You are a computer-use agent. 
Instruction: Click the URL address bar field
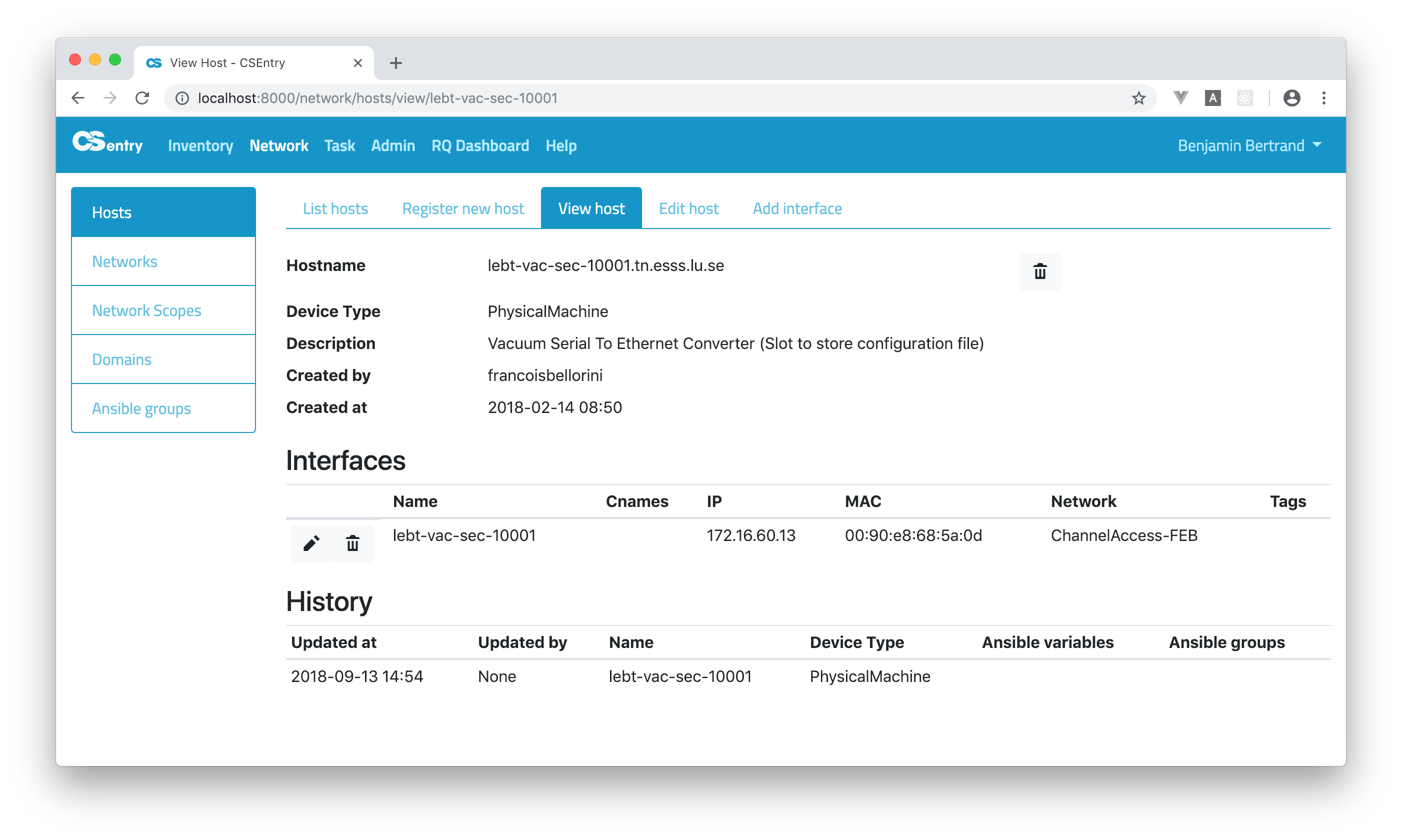pos(622,98)
